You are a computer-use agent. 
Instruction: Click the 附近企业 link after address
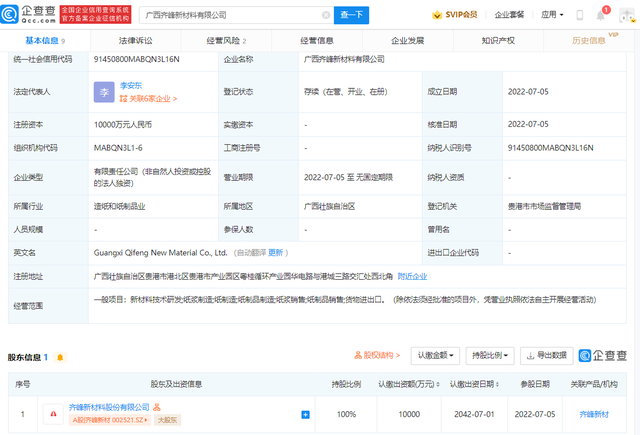tap(412, 276)
